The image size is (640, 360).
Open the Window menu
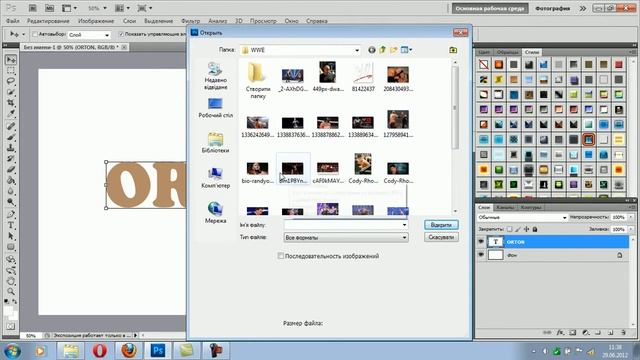(291, 21)
